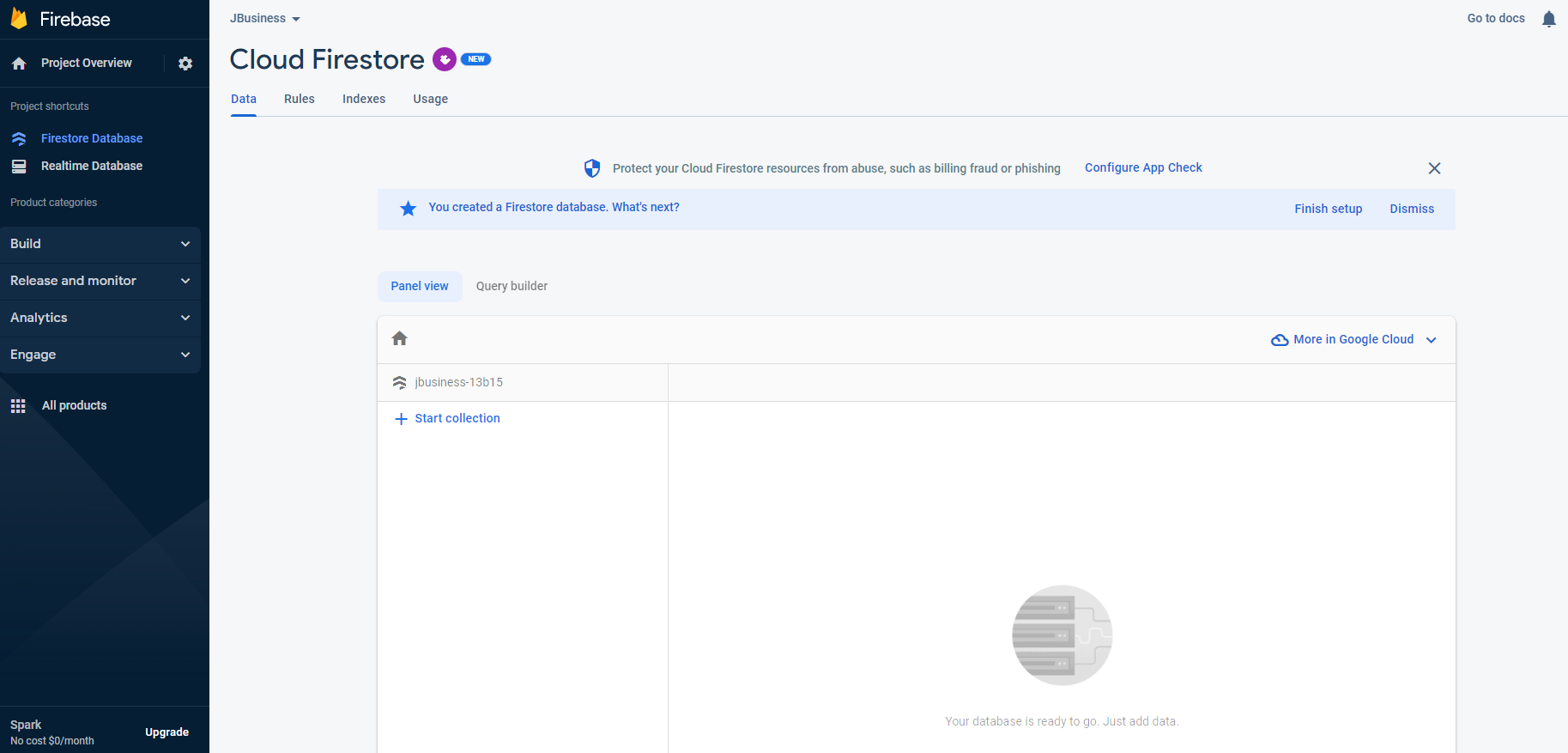Click the home icon in data panel
This screenshot has width=1568, height=753.
click(399, 338)
